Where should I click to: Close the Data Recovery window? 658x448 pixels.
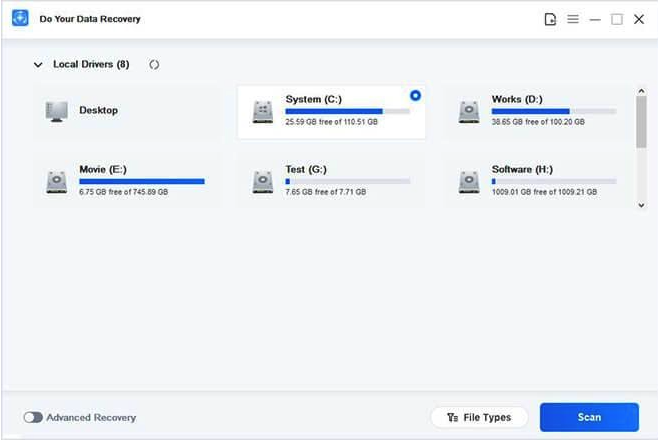point(639,19)
